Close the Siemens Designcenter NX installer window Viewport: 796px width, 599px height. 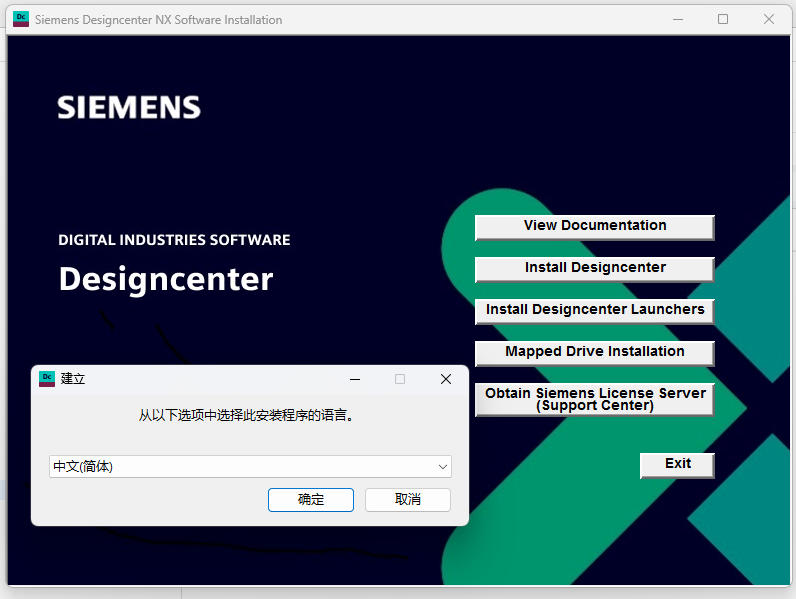click(769, 19)
